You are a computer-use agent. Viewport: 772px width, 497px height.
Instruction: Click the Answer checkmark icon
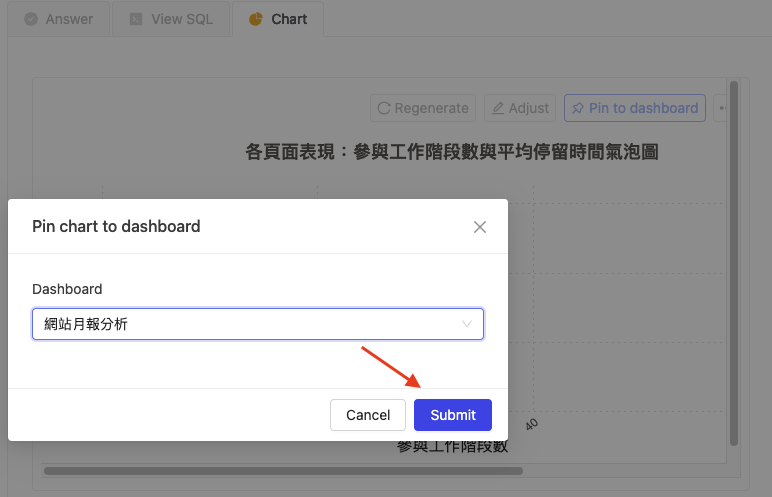[x=31, y=19]
